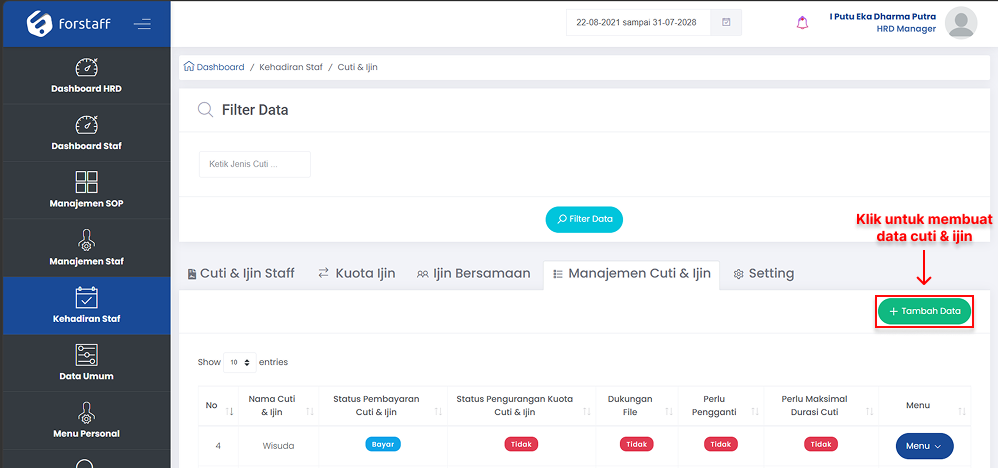Open Manajemen SOP from sidebar
This screenshot has height=468, width=998.
(87, 190)
